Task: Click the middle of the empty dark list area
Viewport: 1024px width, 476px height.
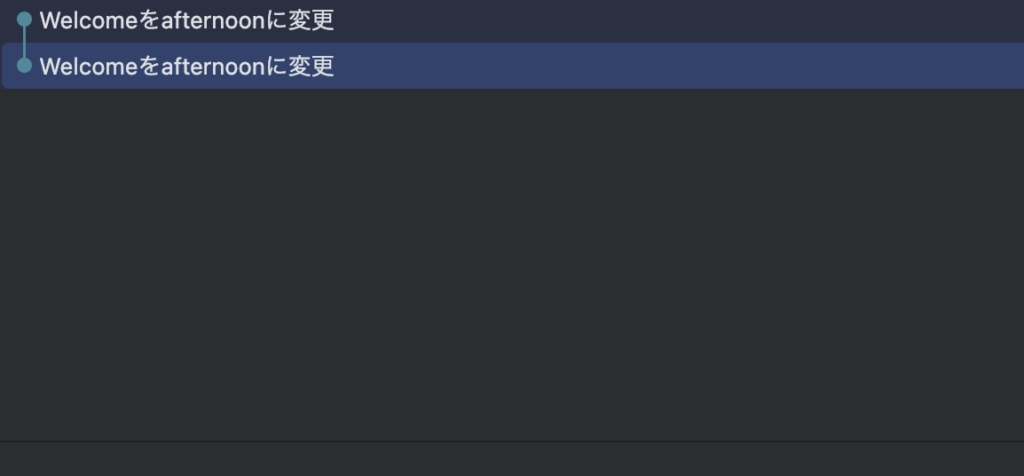Action: [x=512, y=264]
